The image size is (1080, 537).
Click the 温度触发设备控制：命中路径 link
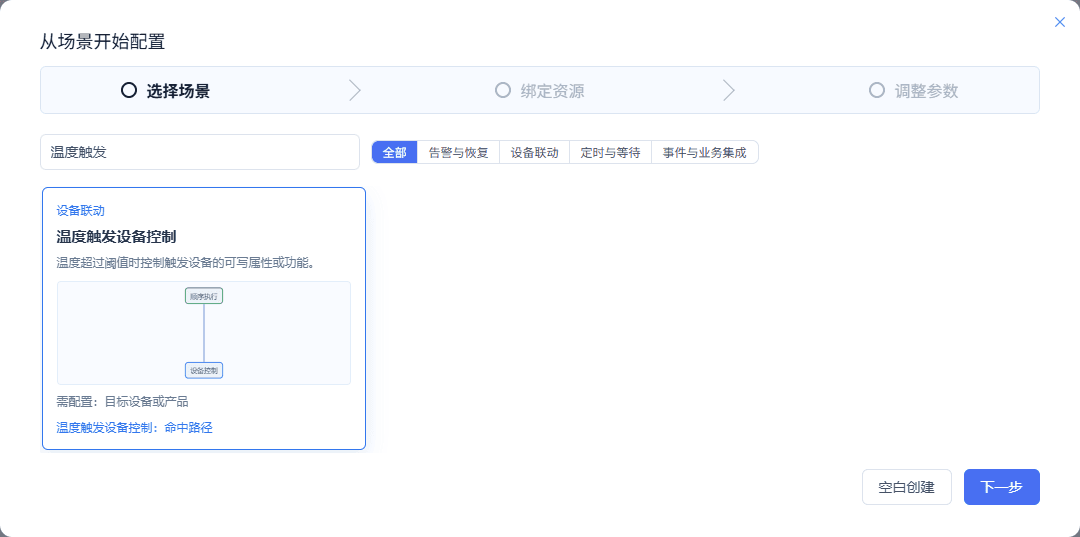point(134,428)
